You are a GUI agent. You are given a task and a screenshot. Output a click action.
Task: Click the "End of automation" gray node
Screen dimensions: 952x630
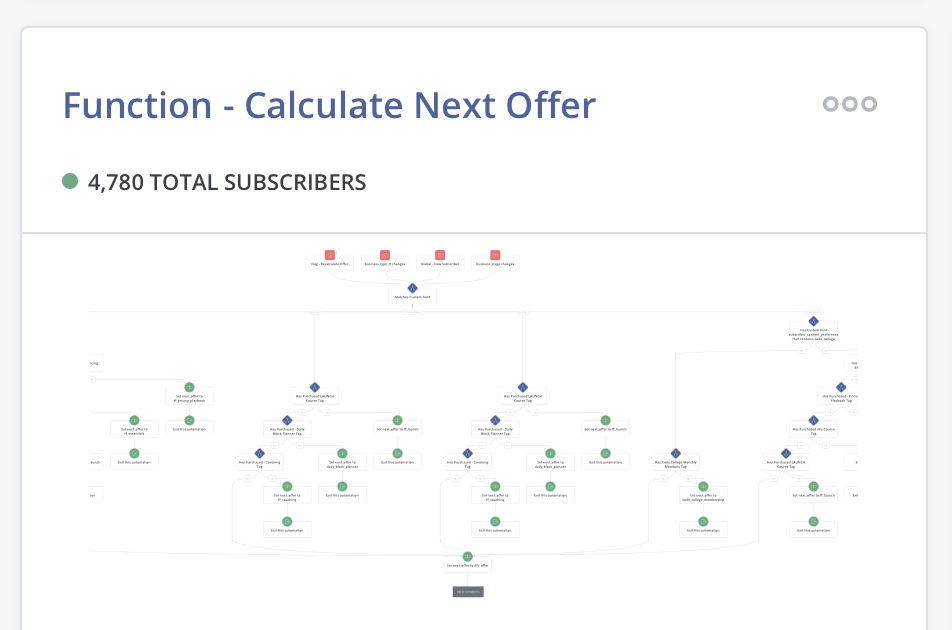click(x=467, y=591)
